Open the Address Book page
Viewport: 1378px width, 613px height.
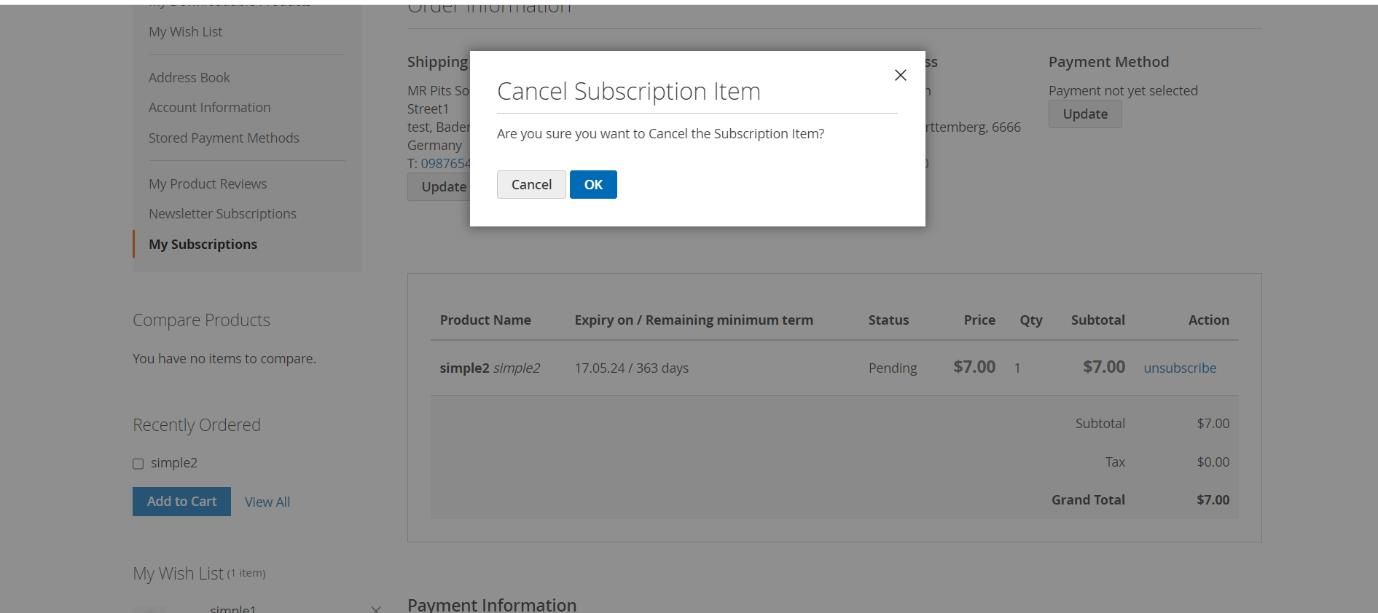(189, 77)
